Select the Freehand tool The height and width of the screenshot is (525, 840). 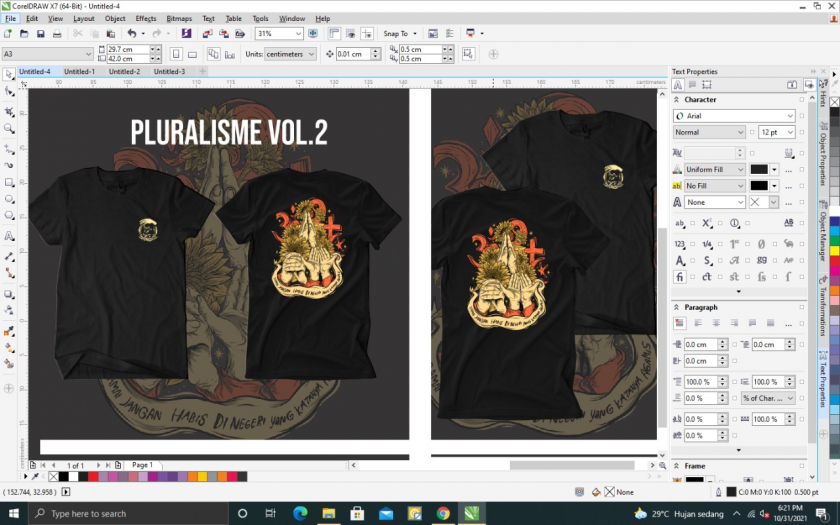[9, 148]
